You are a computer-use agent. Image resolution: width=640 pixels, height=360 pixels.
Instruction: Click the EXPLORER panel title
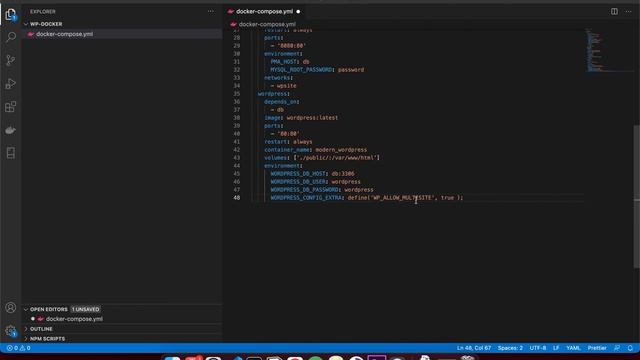tap(43, 12)
